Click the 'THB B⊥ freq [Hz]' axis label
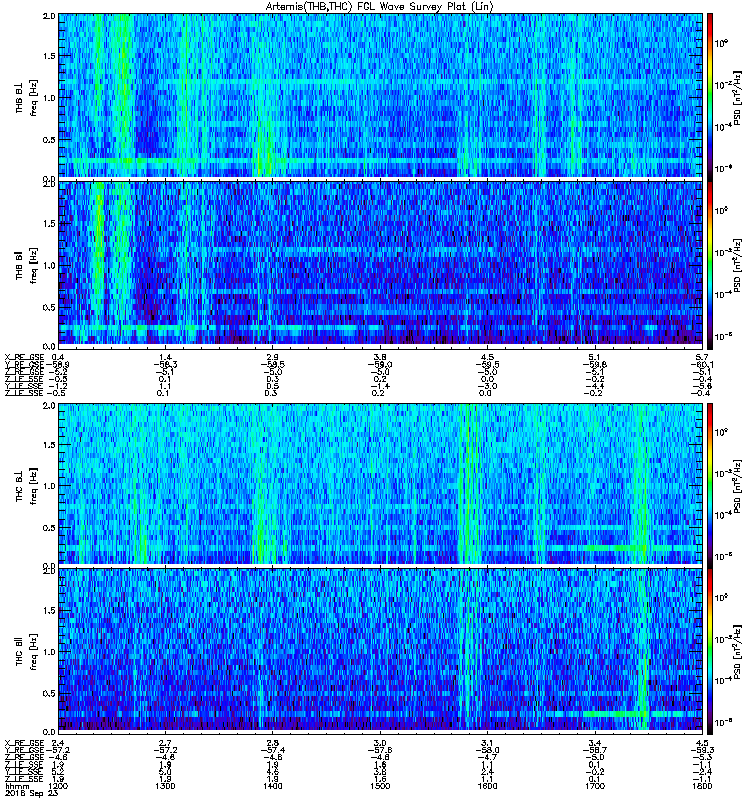750x800 pixels. click(26, 98)
